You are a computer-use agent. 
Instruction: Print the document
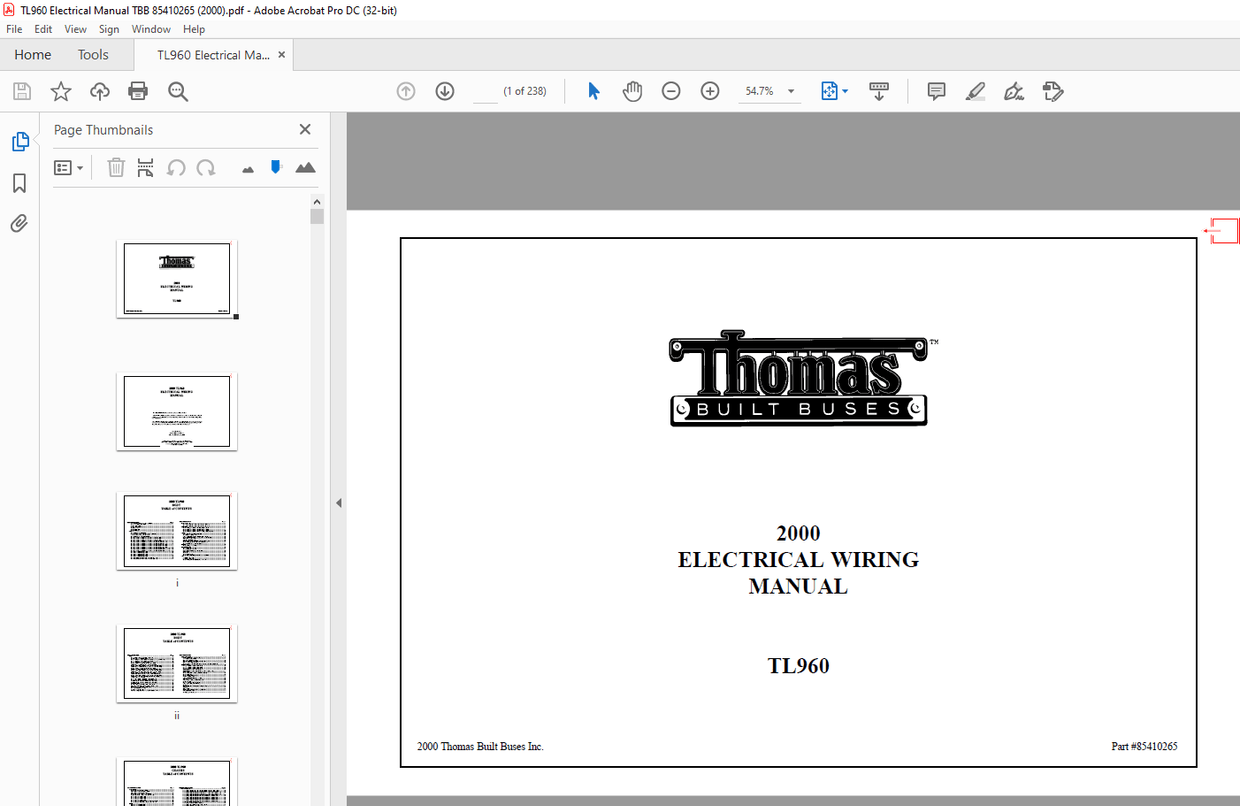[138, 91]
